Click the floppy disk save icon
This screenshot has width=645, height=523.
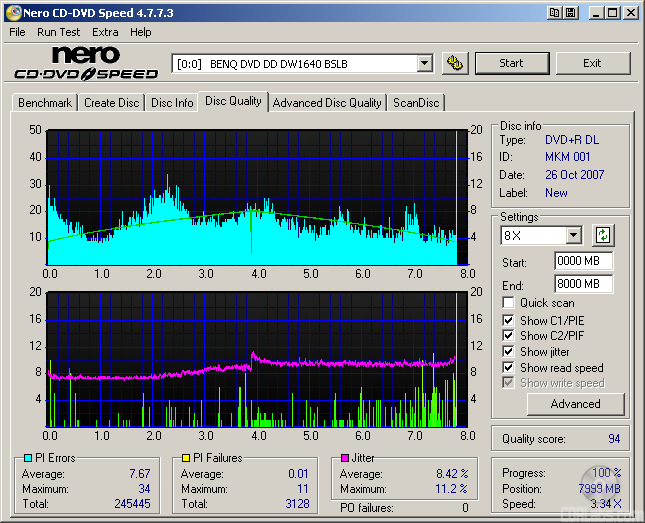[x=570, y=12]
